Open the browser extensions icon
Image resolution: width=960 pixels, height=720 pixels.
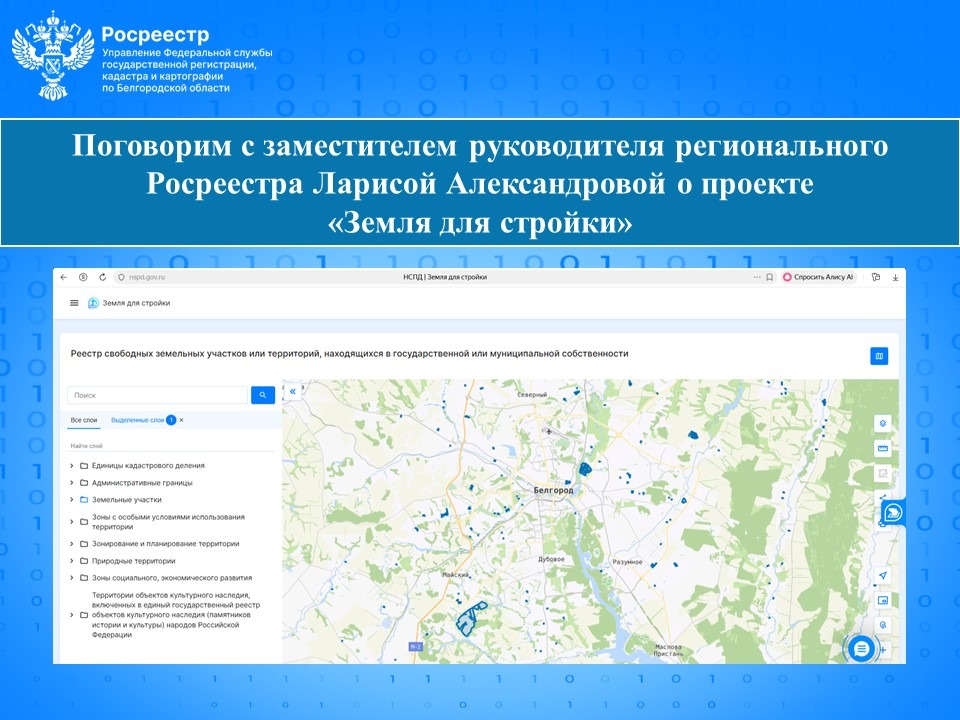coord(876,277)
